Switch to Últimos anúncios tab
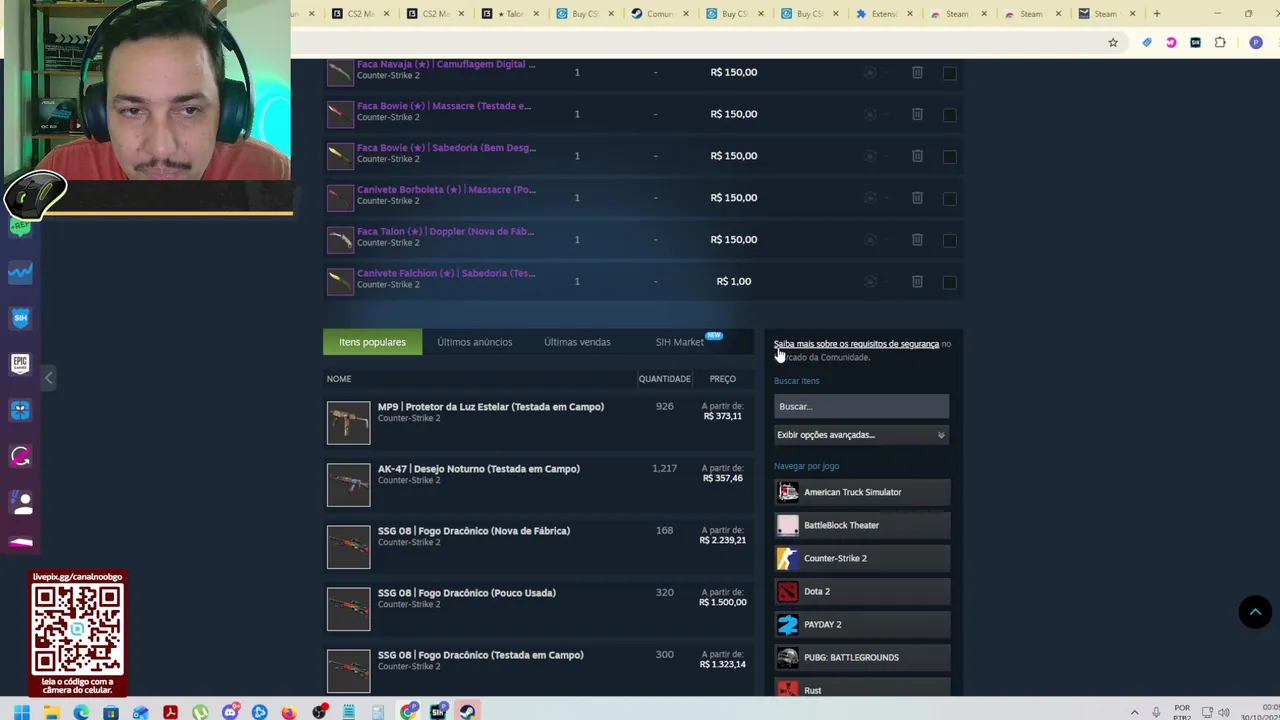 (x=474, y=342)
